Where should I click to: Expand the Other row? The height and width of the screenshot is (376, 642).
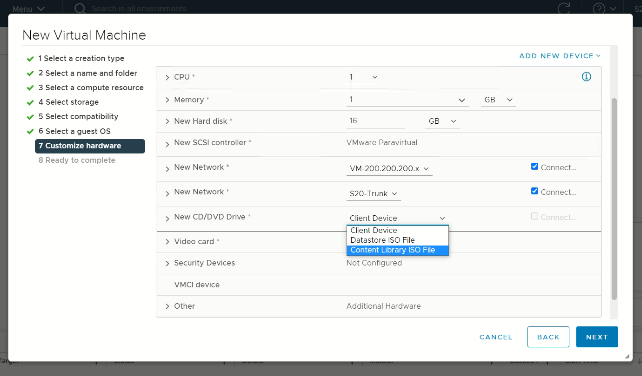167,306
